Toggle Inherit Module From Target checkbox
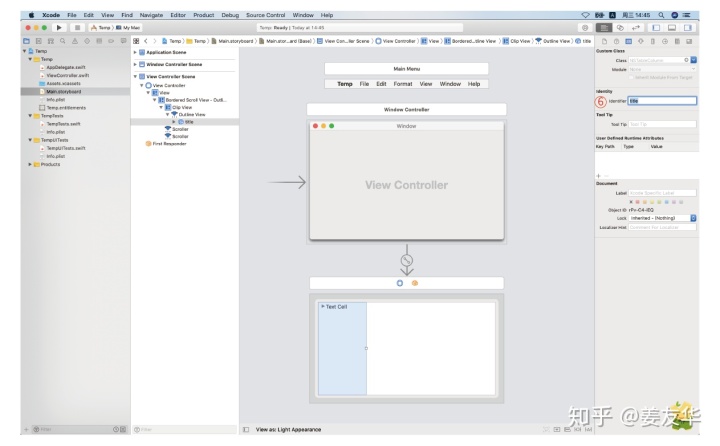The width and height of the screenshot is (720, 446). [x=631, y=77]
